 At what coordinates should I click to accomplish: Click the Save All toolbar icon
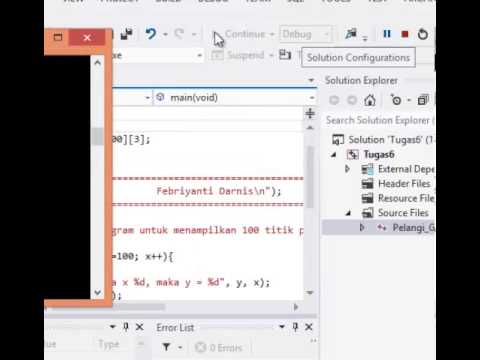point(126,34)
